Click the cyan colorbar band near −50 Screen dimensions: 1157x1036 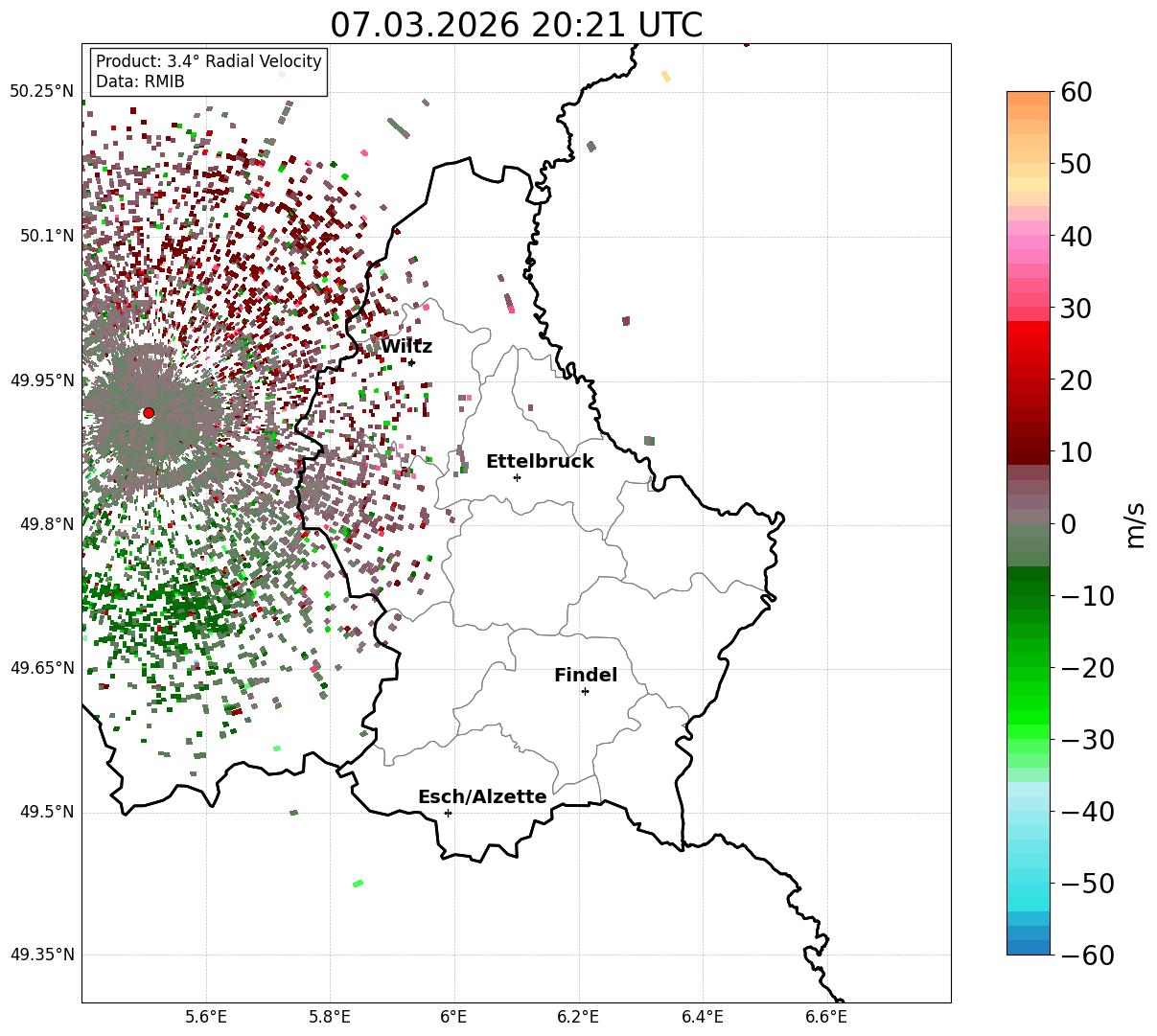click(x=1029, y=883)
